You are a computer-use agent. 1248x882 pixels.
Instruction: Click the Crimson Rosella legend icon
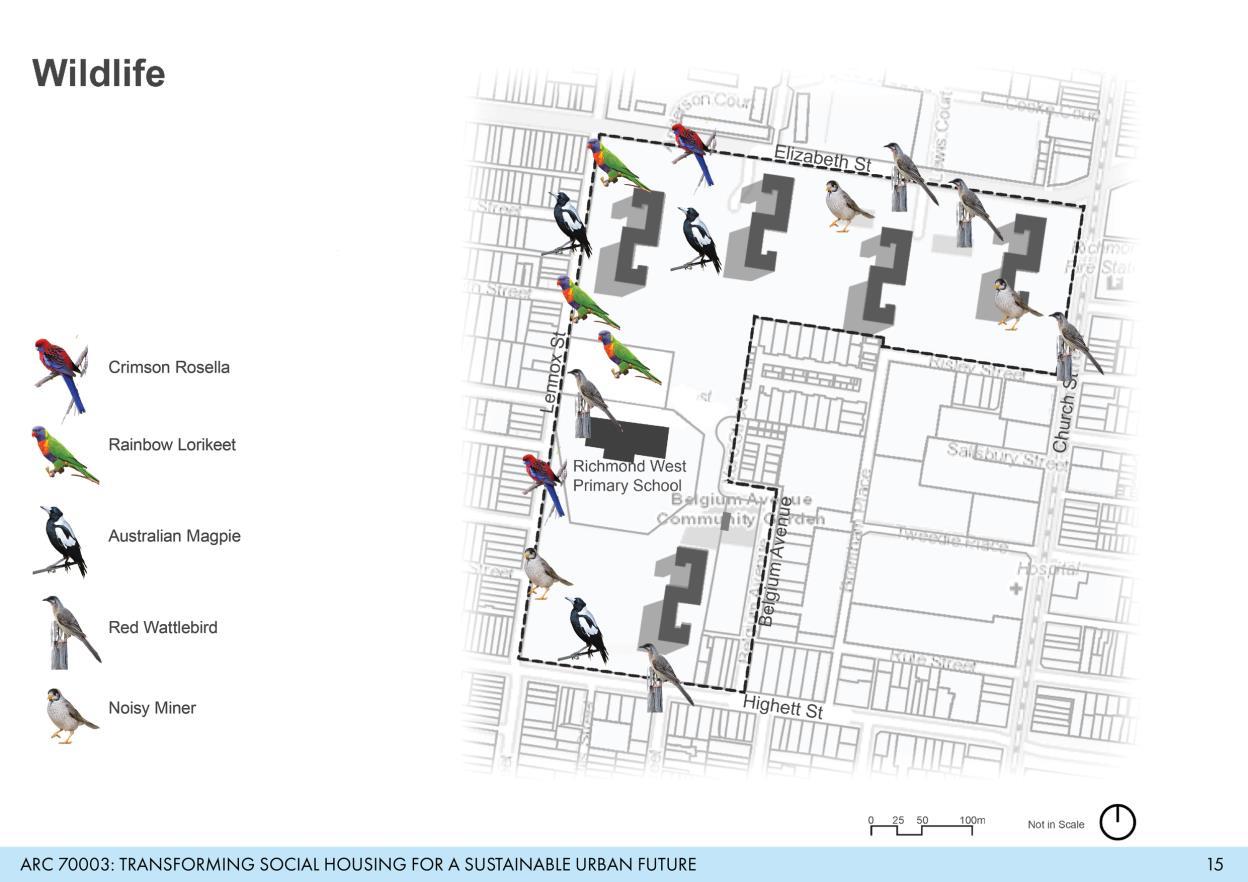[62, 375]
